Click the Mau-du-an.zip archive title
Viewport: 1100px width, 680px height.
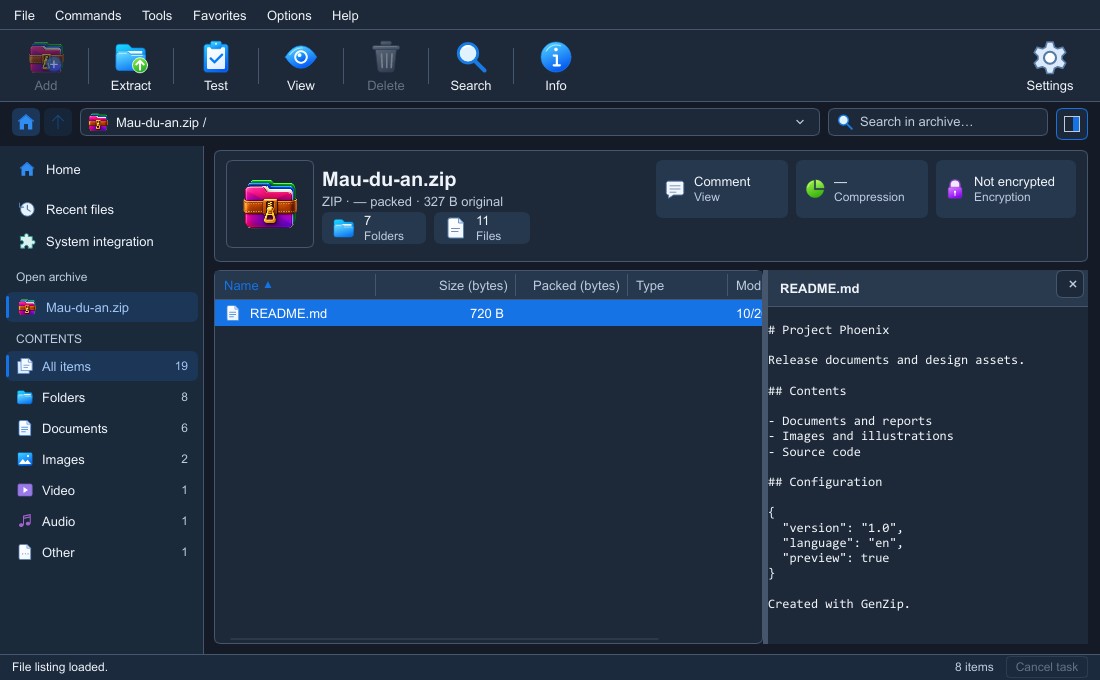tap(389, 180)
